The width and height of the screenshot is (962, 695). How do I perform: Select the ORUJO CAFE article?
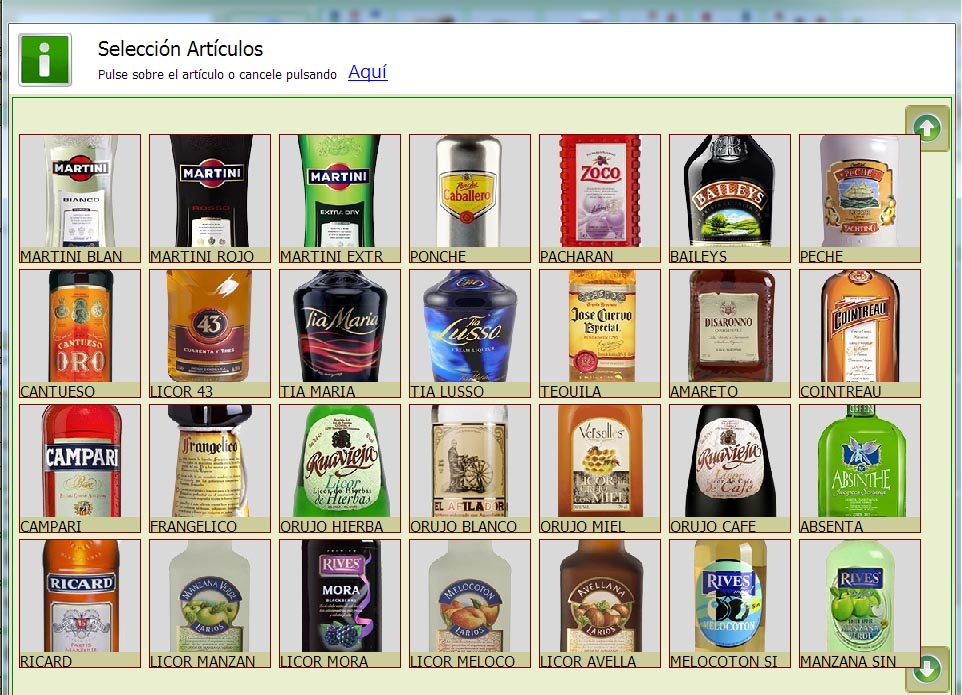click(x=730, y=469)
